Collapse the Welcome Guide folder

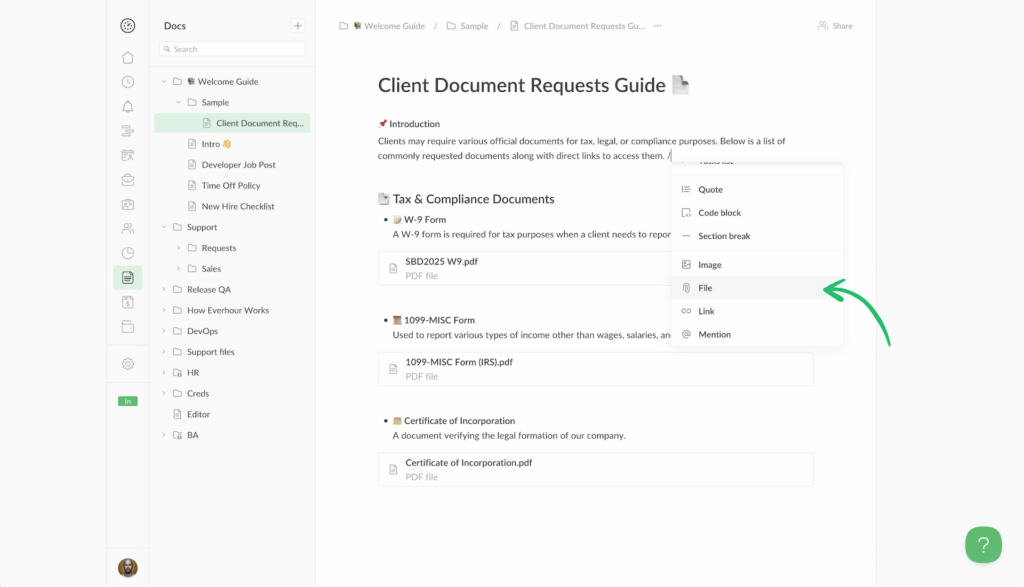[x=163, y=81]
